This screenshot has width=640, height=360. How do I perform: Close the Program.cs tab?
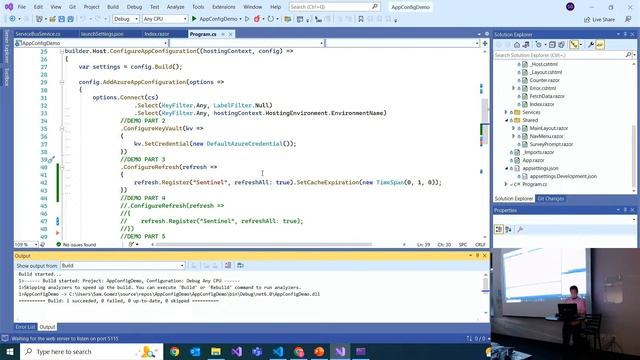pos(230,34)
